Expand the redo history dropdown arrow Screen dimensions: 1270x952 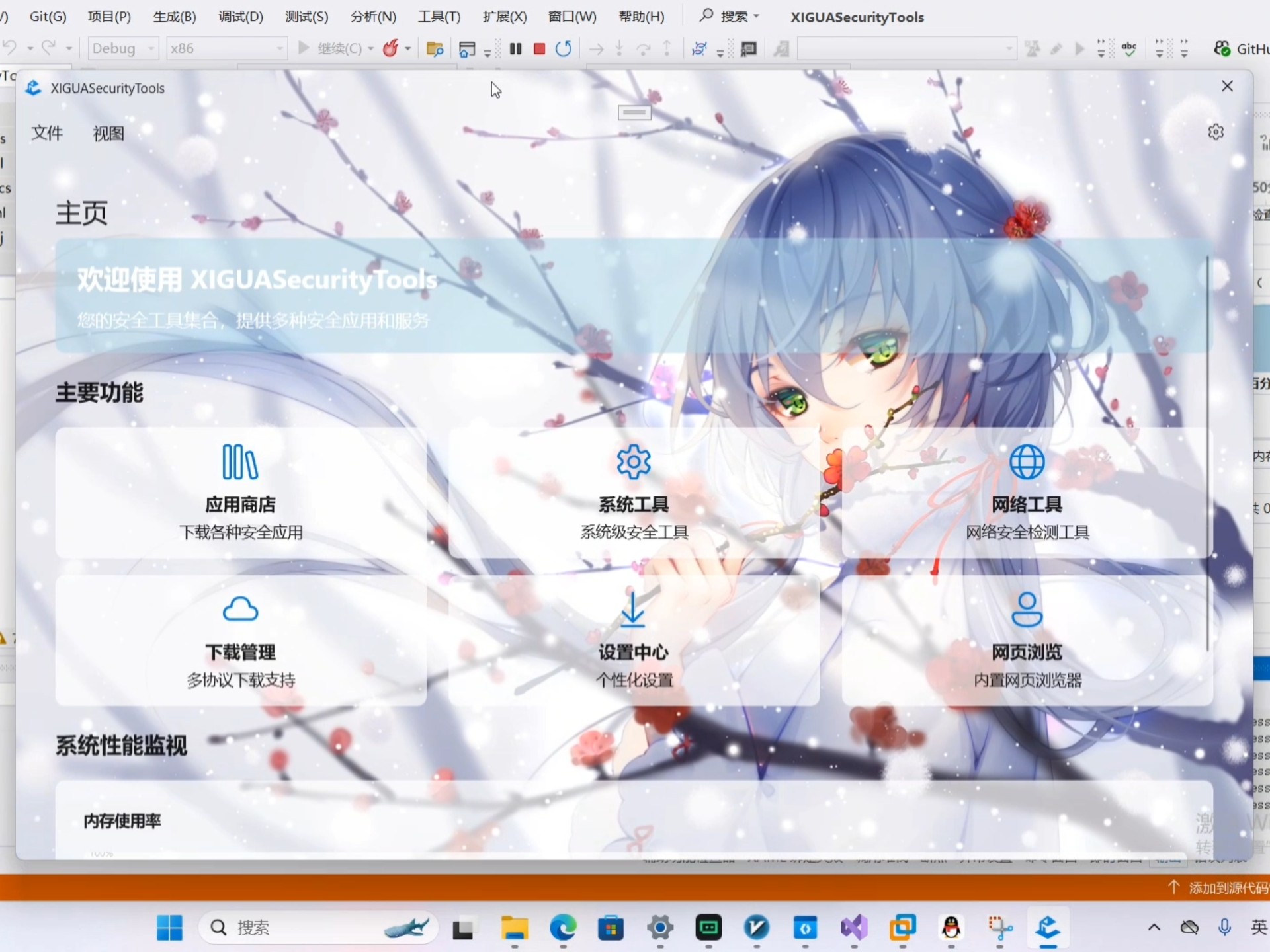click(x=69, y=49)
